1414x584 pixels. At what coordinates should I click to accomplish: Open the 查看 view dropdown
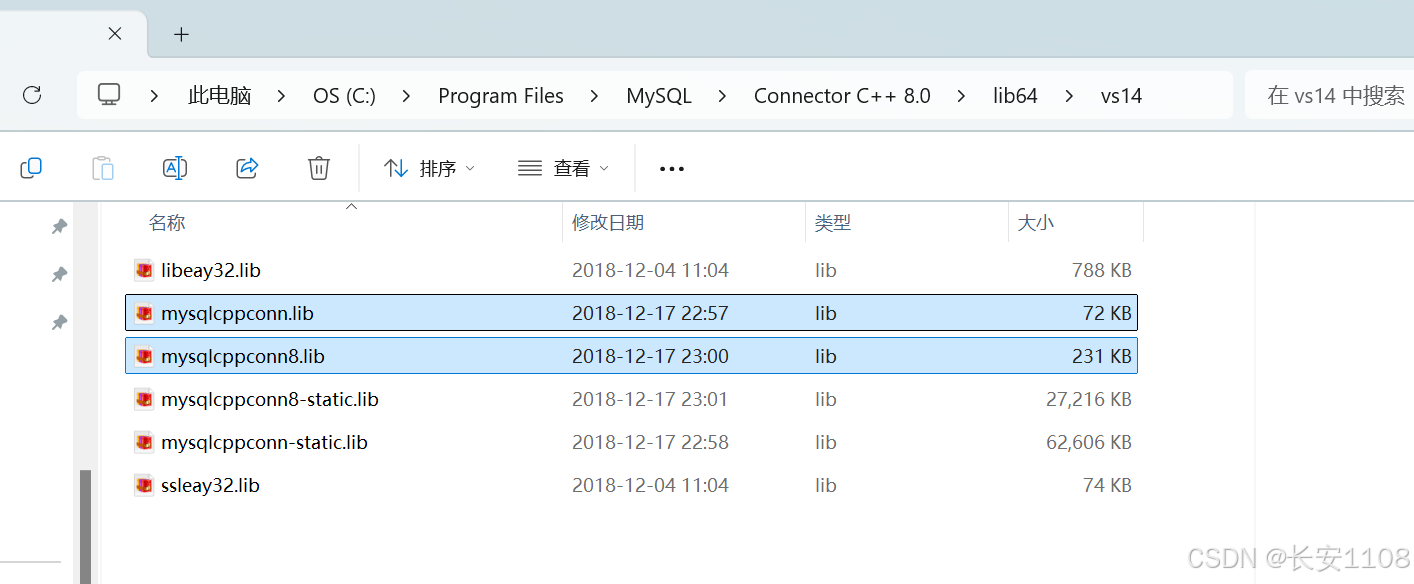tap(563, 168)
